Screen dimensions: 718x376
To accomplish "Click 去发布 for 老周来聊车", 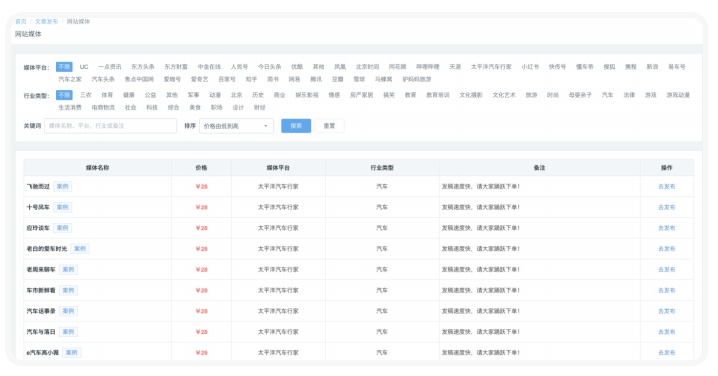I will (x=667, y=270).
